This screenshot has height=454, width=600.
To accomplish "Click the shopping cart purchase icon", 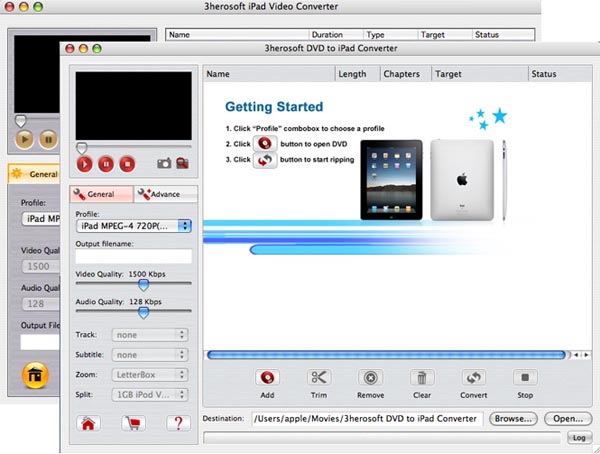I will pyautogui.click(x=133, y=423).
